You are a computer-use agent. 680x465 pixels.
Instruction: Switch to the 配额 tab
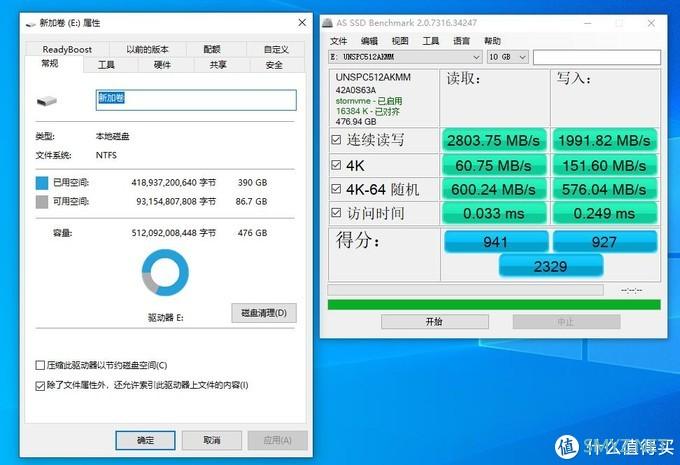(x=212, y=49)
